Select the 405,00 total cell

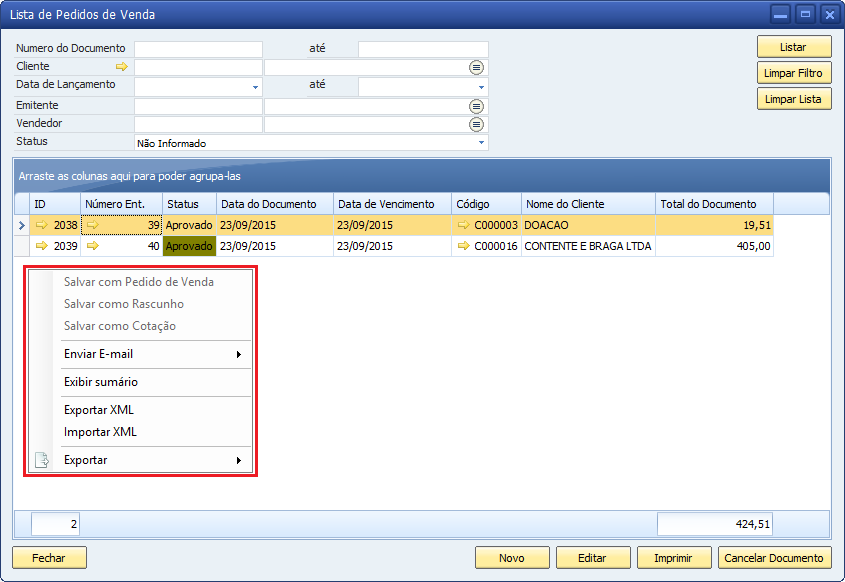[x=715, y=246]
